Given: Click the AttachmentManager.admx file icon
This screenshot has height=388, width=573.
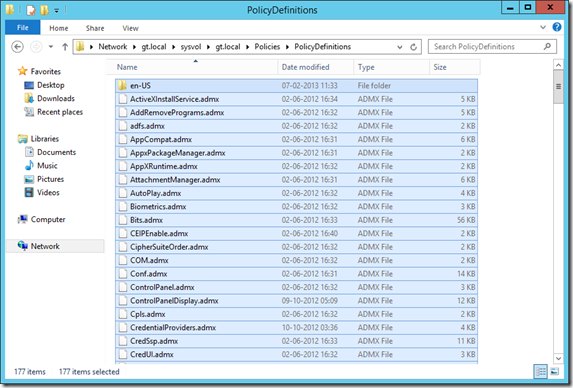Looking at the screenshot, I should 122,180.
